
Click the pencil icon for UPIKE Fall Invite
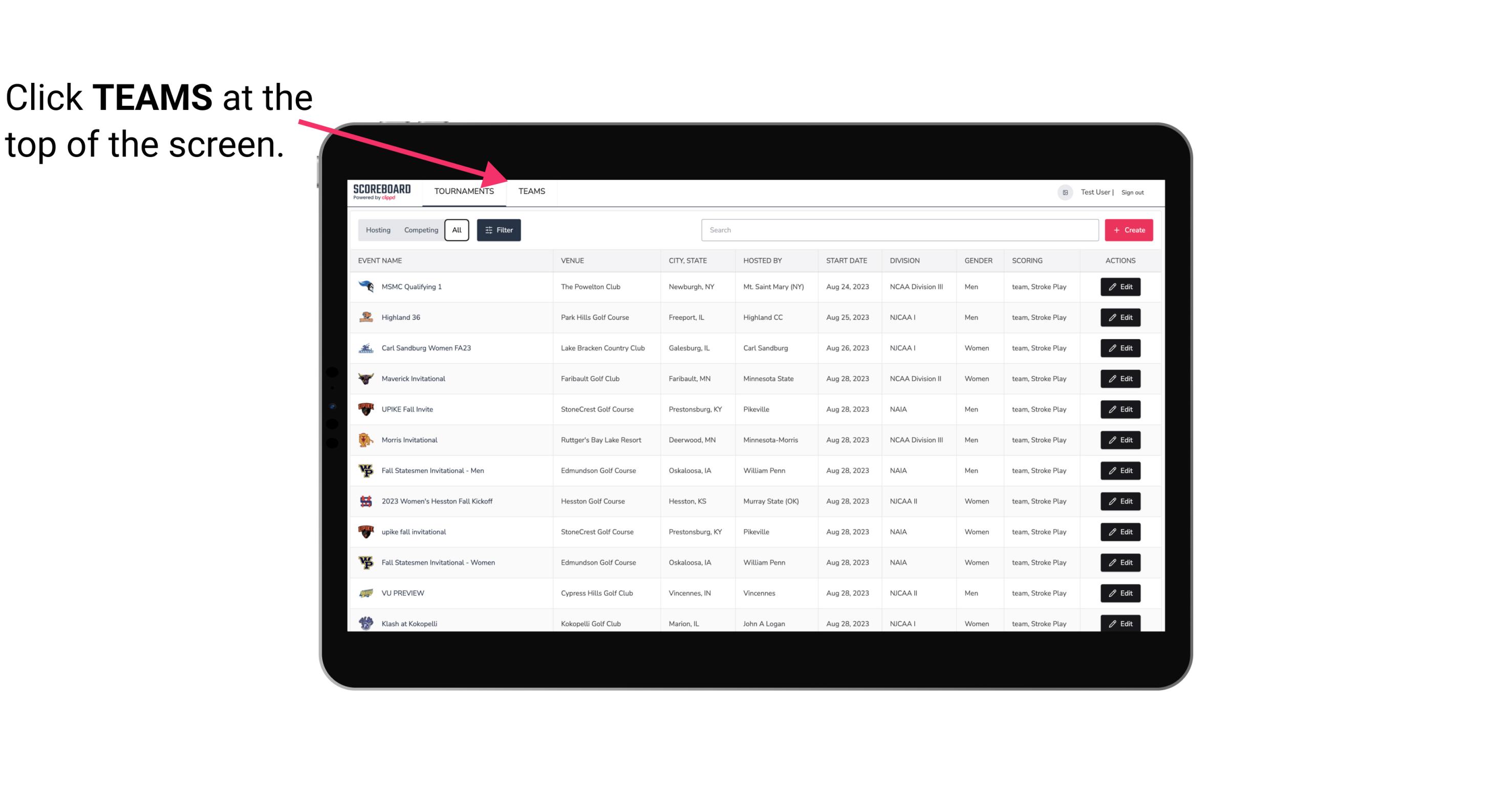[1112, 409]
